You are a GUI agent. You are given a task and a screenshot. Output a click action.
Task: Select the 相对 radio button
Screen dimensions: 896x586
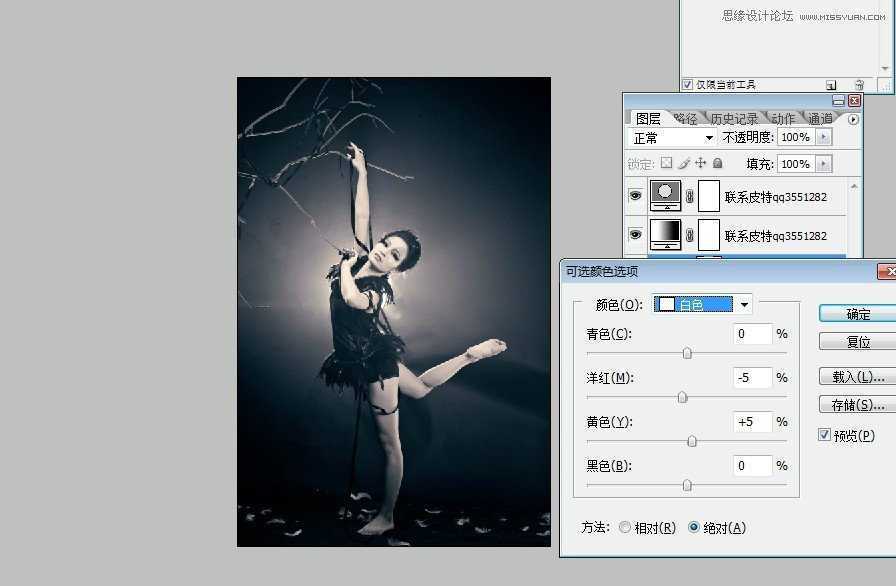(625, 527)
